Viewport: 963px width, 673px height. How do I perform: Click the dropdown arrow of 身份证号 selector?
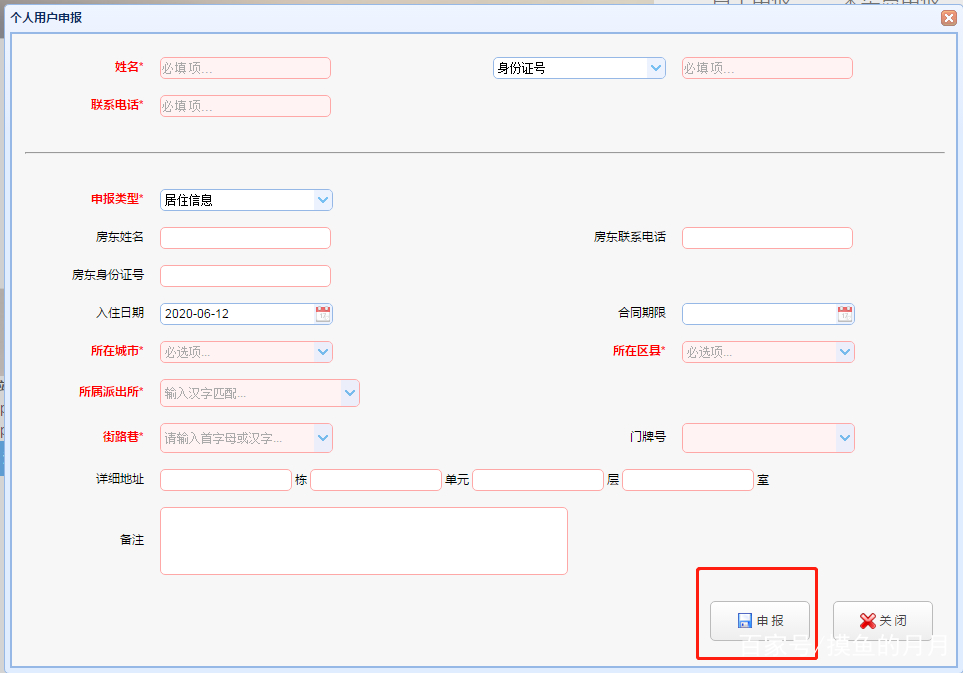click(x=656, y=68)
